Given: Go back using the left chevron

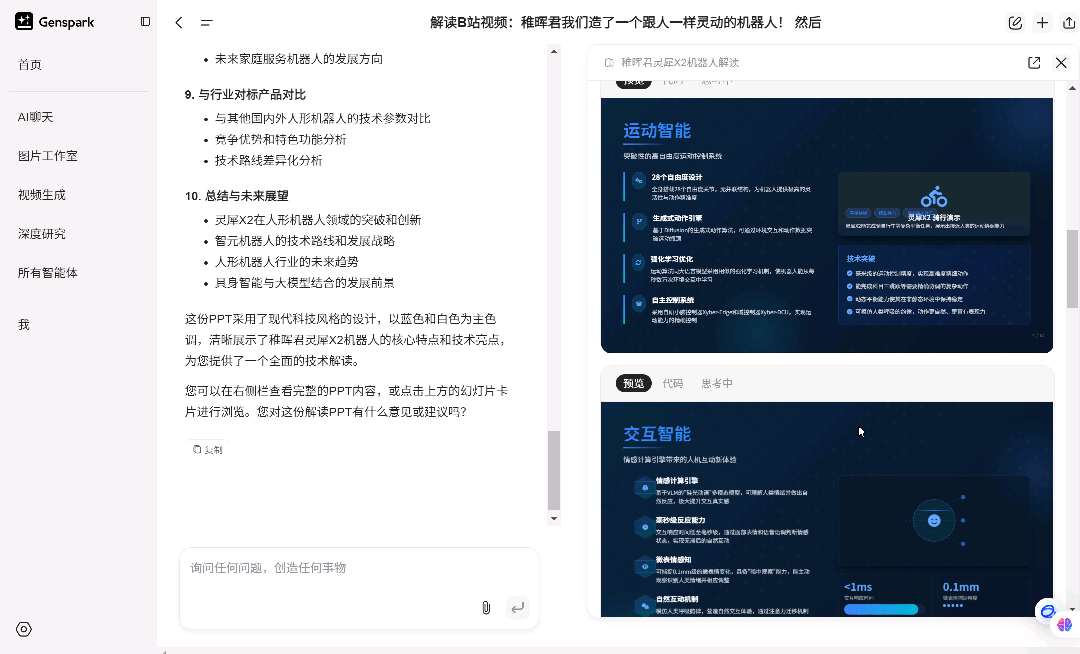Looking at the screenshot, I should (179, 22).
